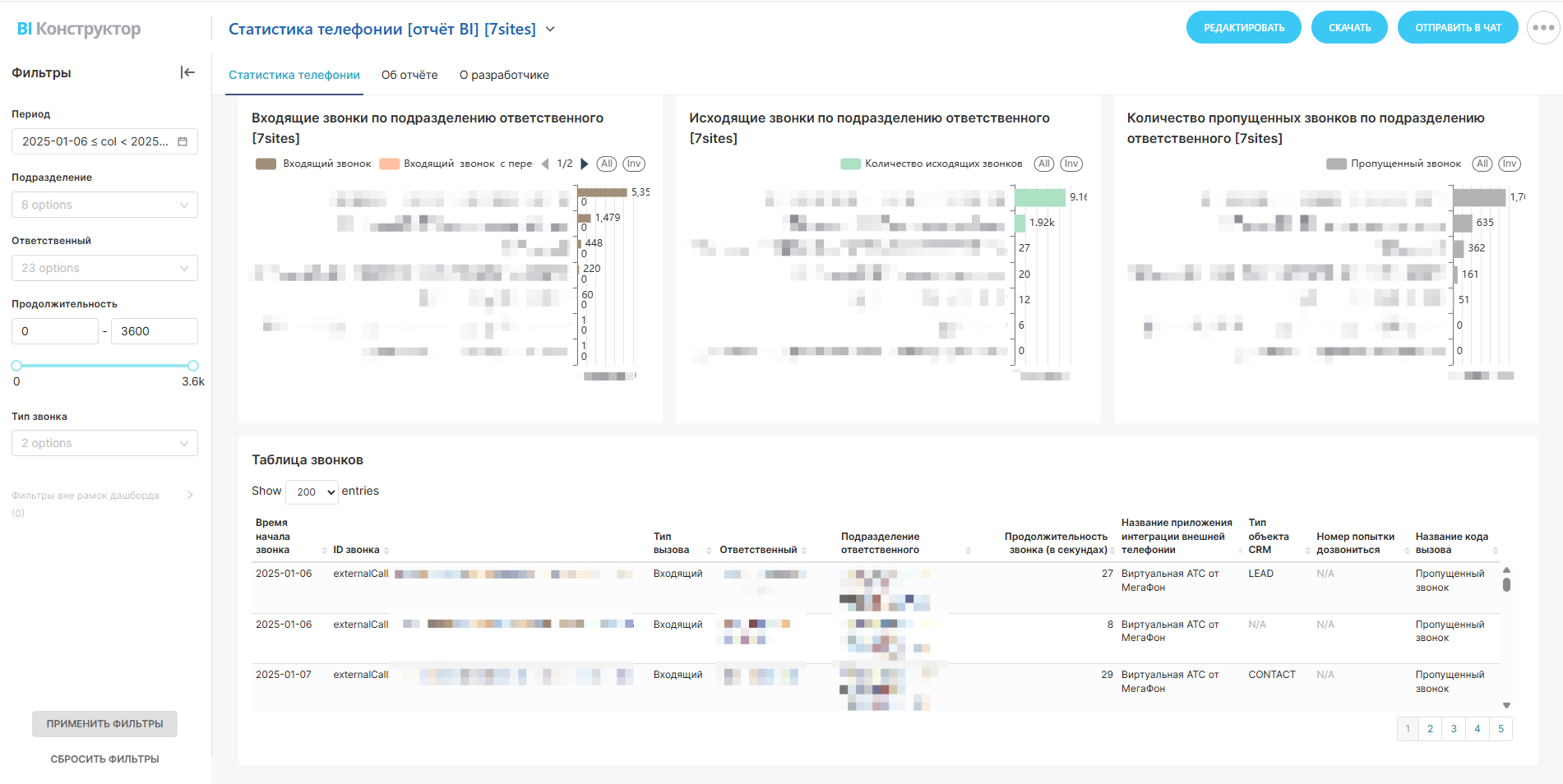Toggle Пропущенный звонок legend series
The image size is (1563, 784).
click(x=1395, y=164)
